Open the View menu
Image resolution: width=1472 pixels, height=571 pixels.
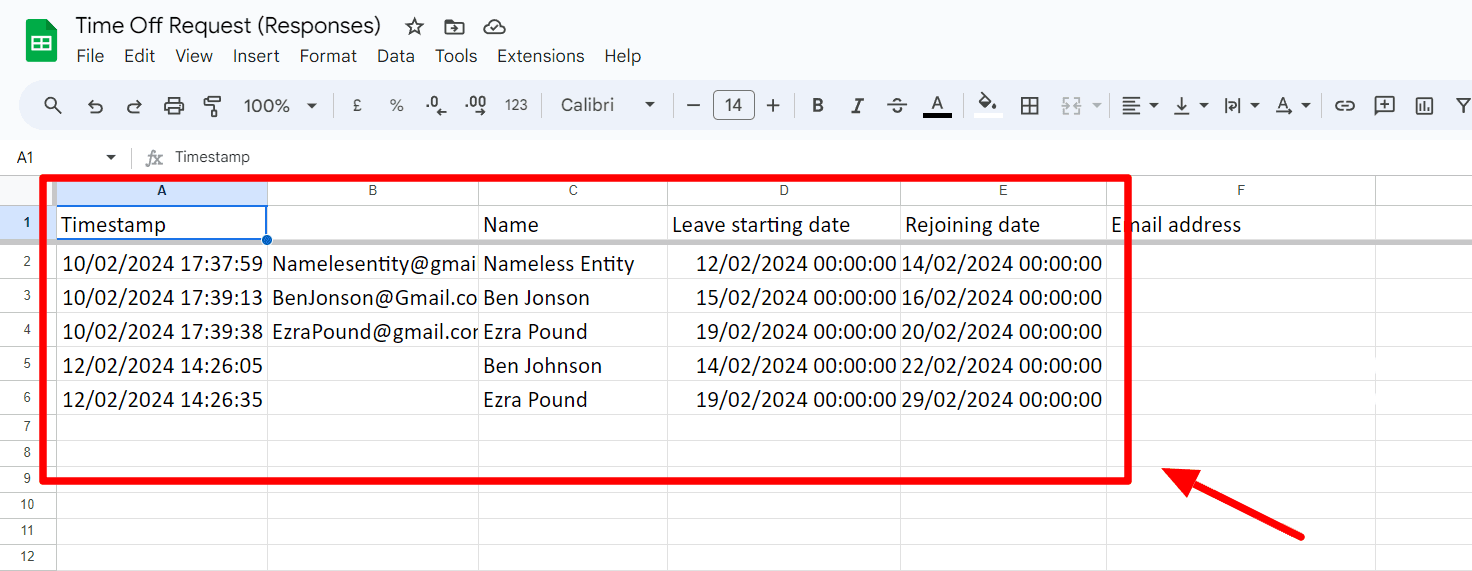coord(194,56)
